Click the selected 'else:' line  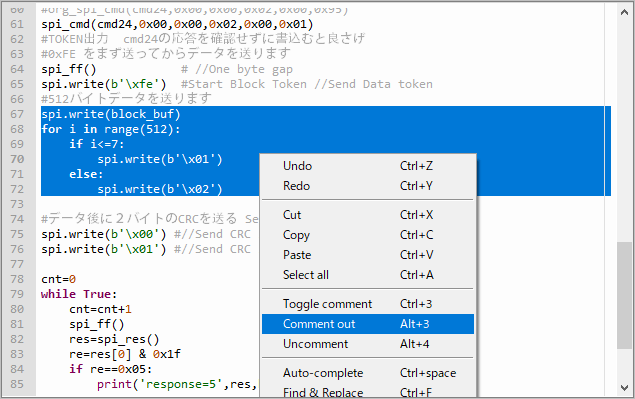click(x=86, y=174)
